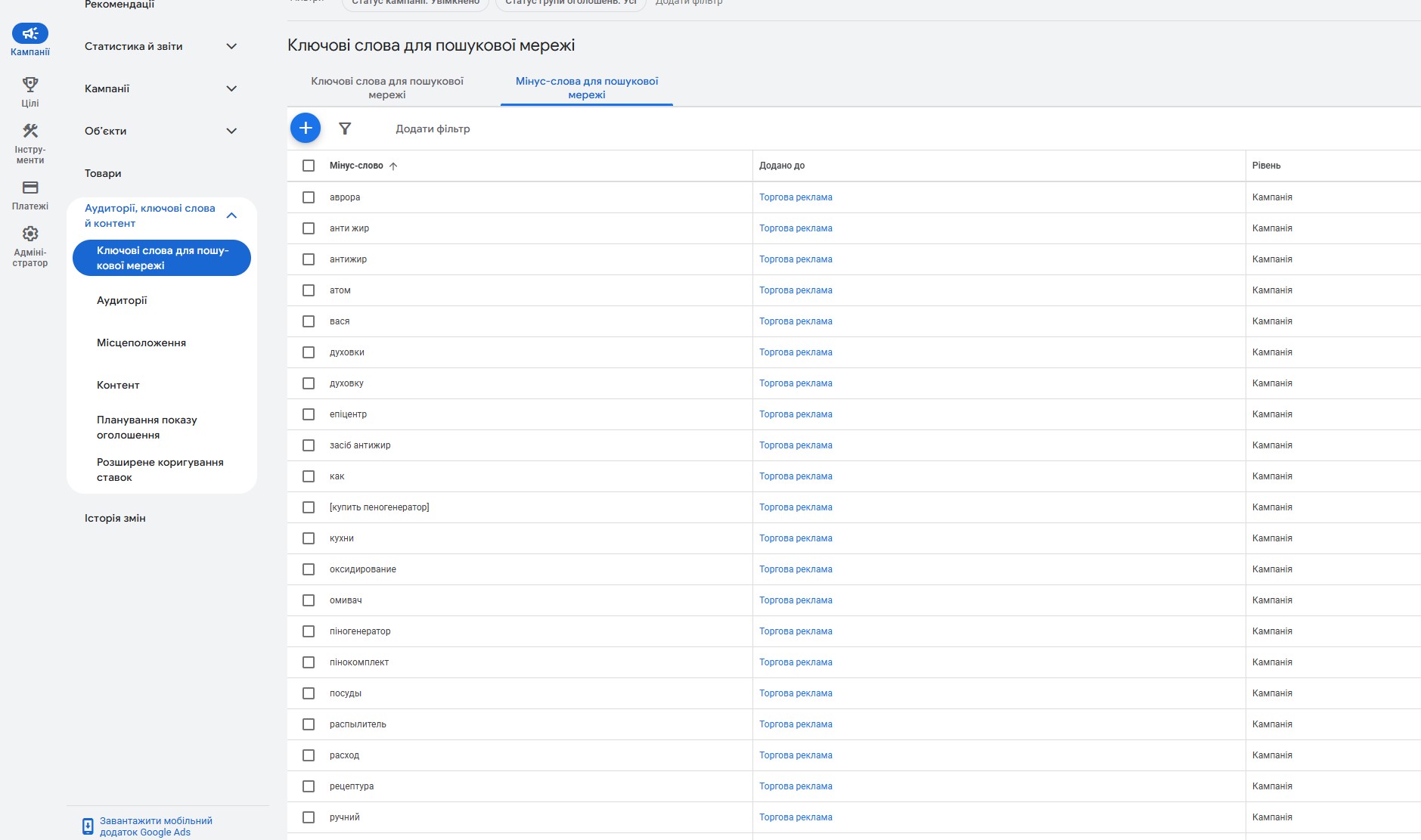1421x840 pixels.
Task: Expand Статистика й звіти section
Action: tap(231, 46)
